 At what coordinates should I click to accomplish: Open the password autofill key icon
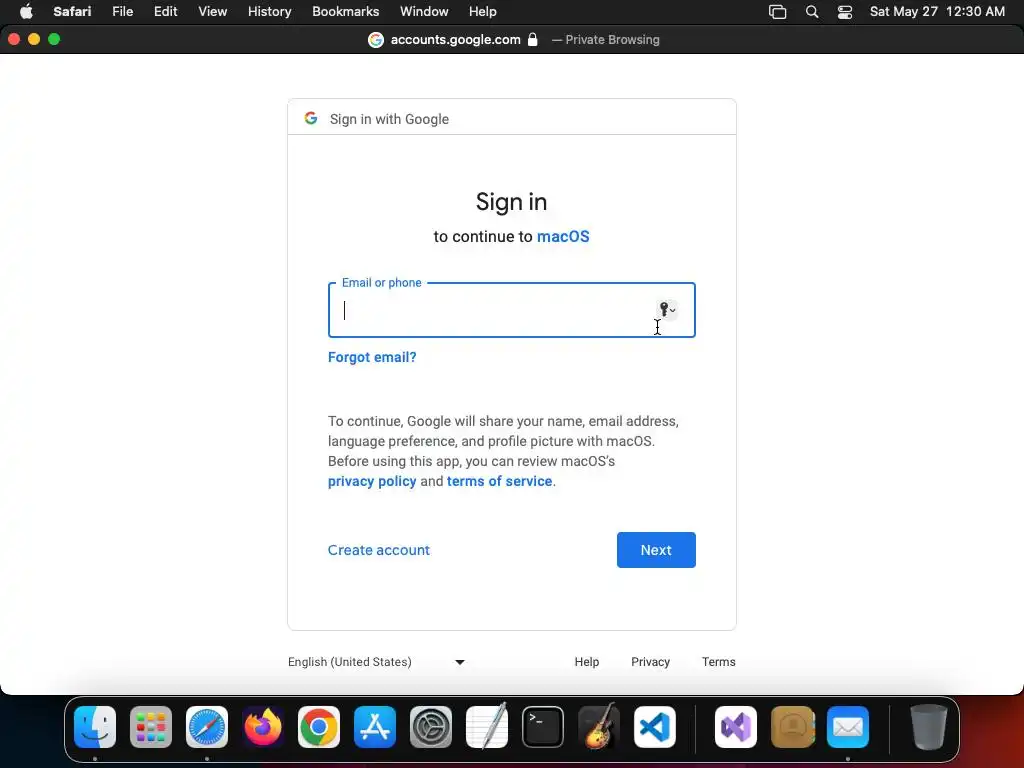coord(666,310)
